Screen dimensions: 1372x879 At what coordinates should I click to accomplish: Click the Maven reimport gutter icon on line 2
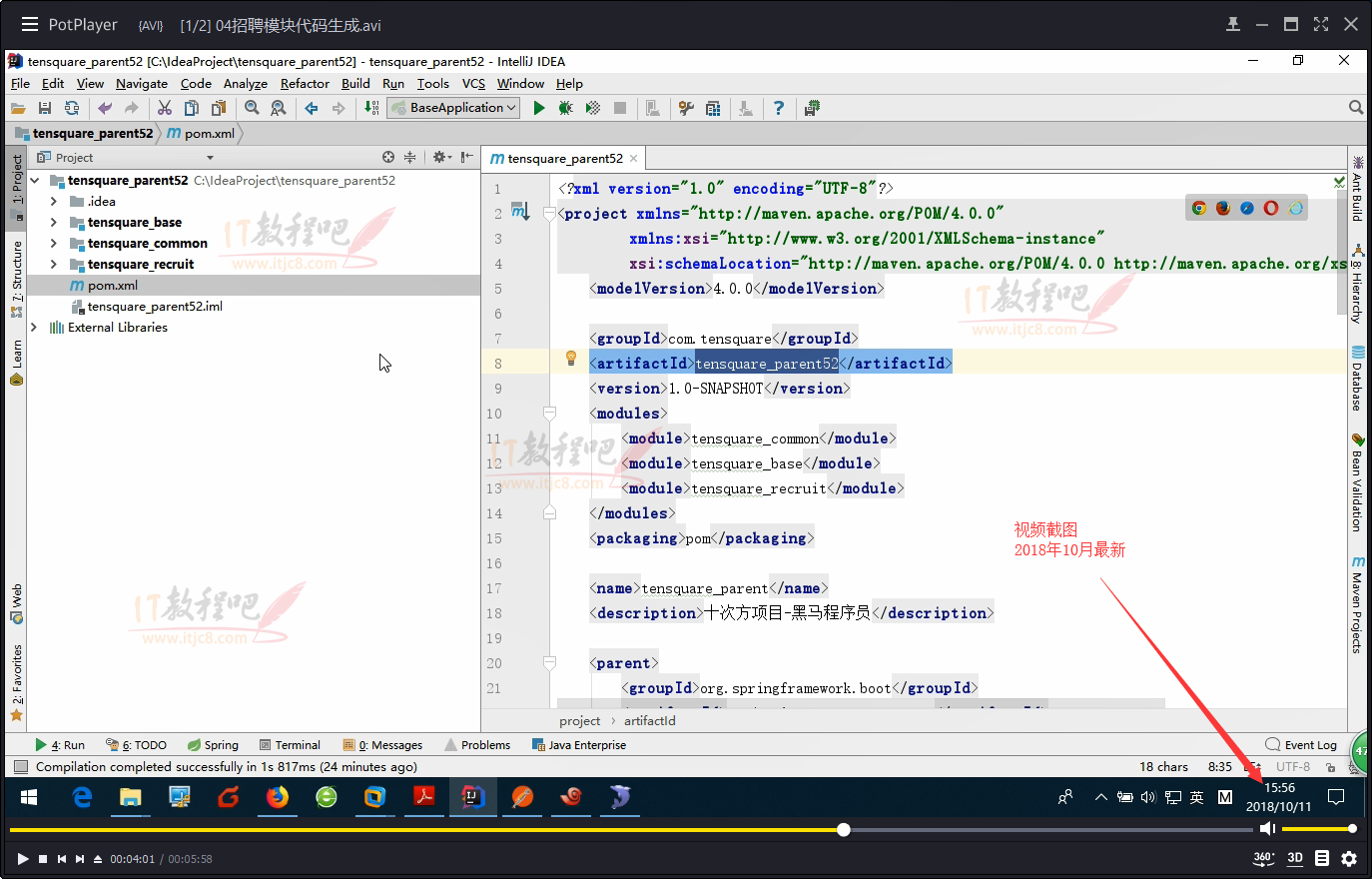pos(519,211)
